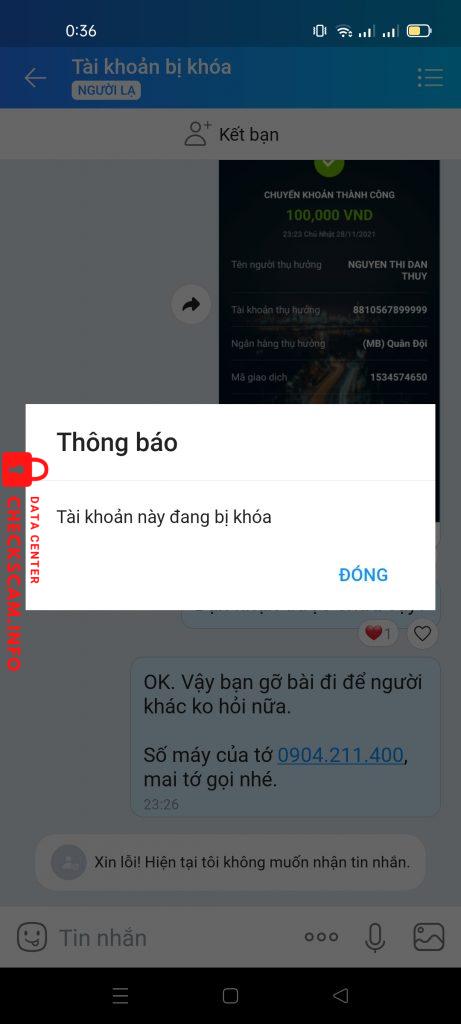Tap the Tài khoản bị khóa chat title
The width and height of the screenshot is (461, 1024).
click(x=151, y=67)
